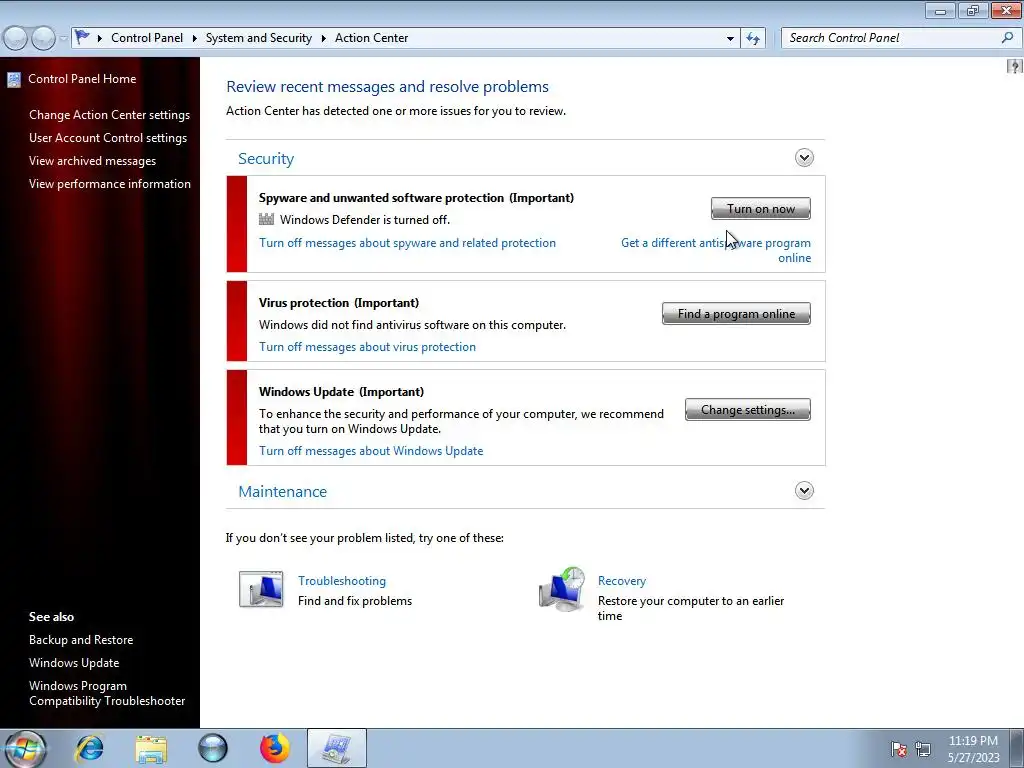
Task: Click the Troubleshooting monitor icon
Action: pyautogui.click(x=261, y=589)
